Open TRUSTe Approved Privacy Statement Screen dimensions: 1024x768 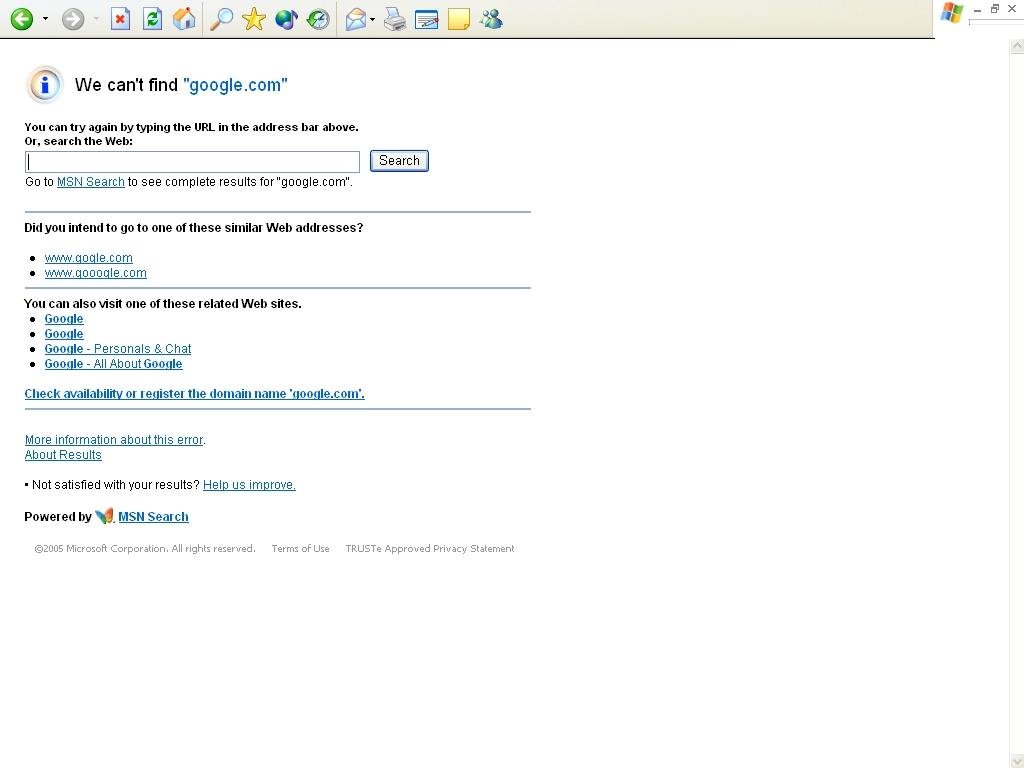tap(430, 549)
